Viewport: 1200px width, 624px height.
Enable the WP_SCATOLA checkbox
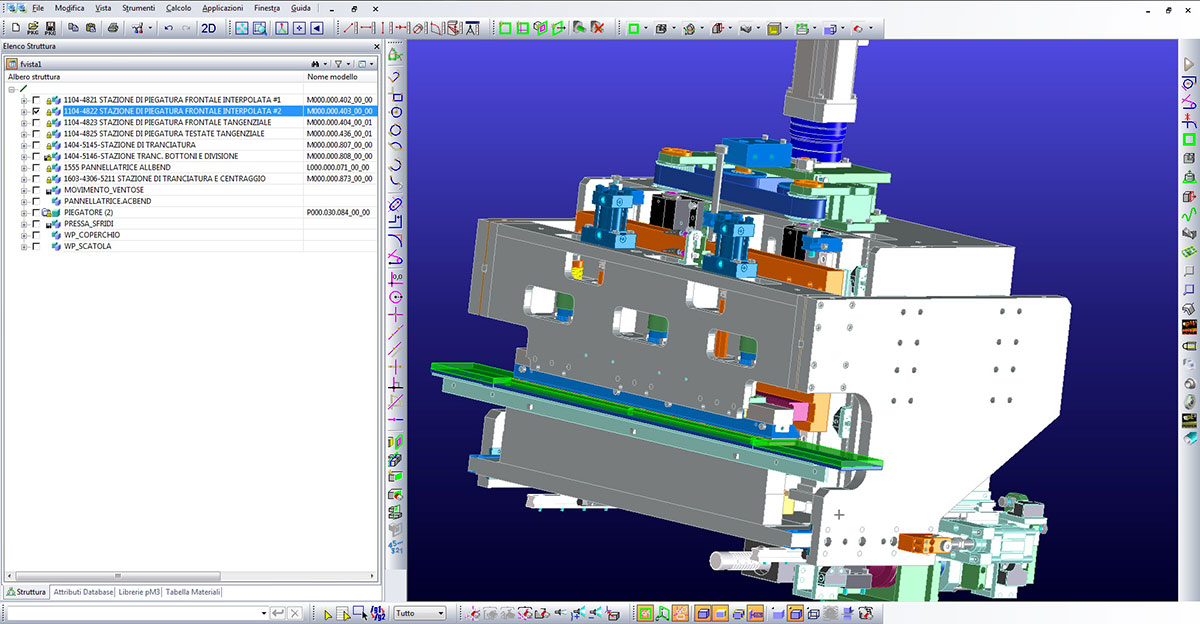tap(37, 246)
